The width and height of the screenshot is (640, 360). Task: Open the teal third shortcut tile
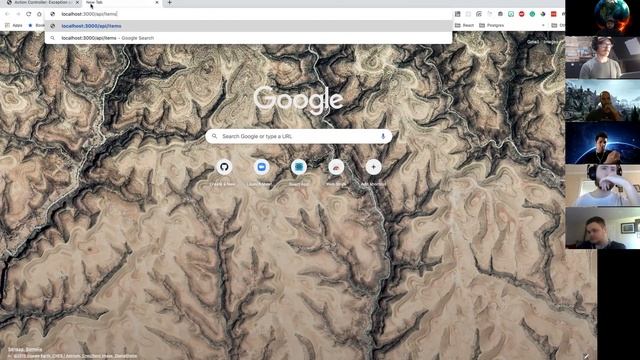[x=299, y=167]
